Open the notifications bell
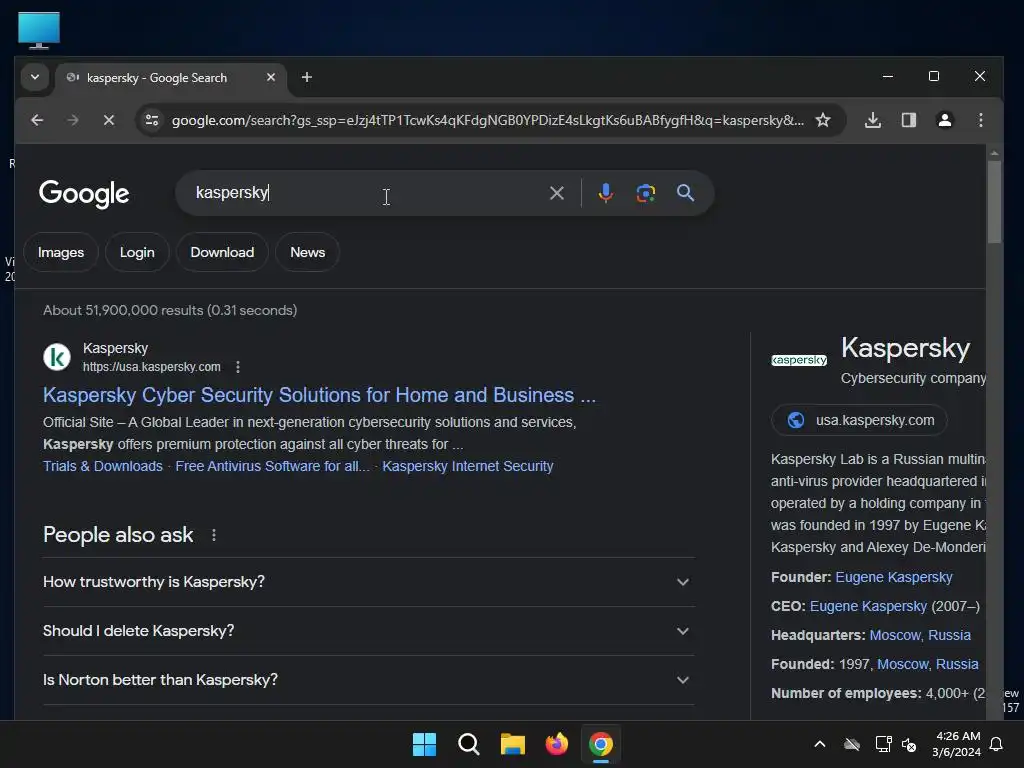The width and height of the screenshot is (1024, 768). tap(996, 744)
